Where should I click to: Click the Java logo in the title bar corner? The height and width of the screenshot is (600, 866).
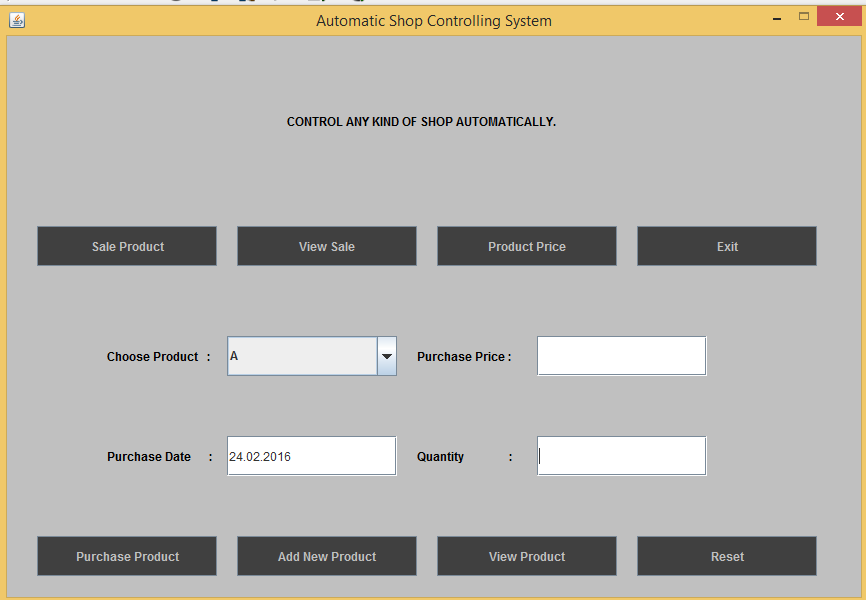click(16, 16)
